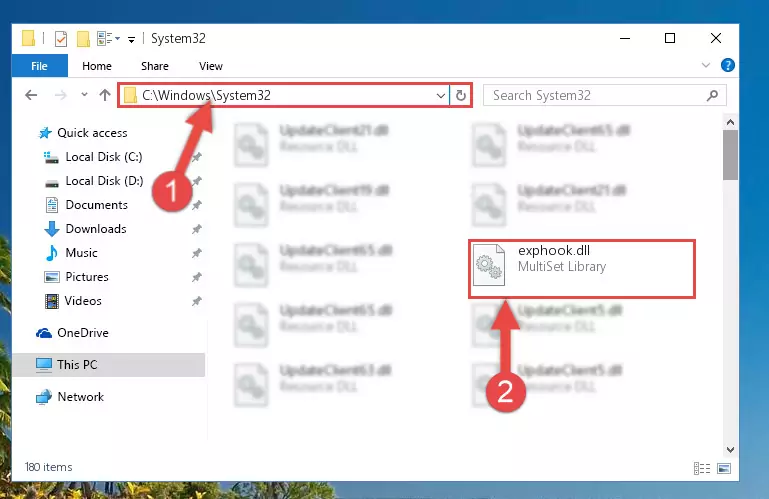Click the pin icon next to Documents

coord(197,205)
